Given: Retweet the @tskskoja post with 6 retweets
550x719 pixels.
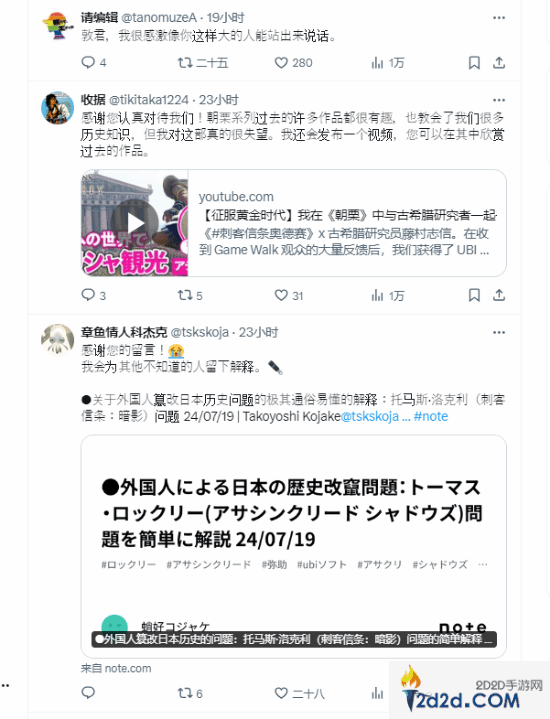Looking at the screenshot, I should [185, 692].
